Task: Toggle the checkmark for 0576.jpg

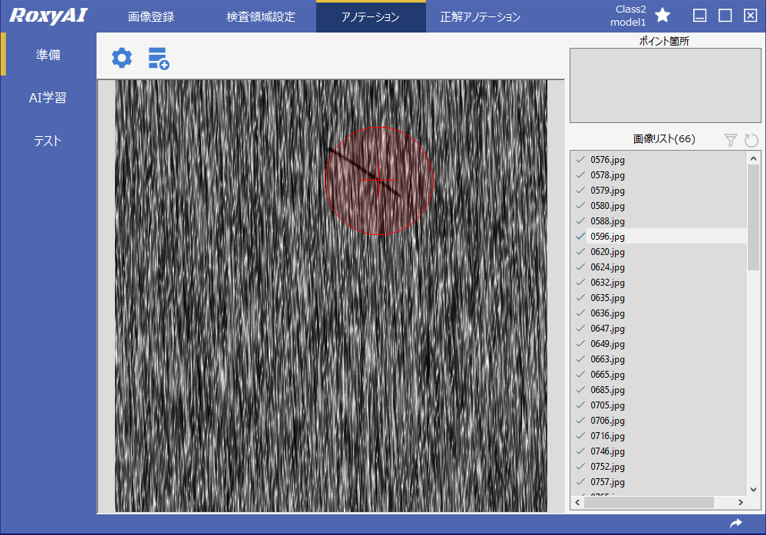Action: tap(580, 159)
